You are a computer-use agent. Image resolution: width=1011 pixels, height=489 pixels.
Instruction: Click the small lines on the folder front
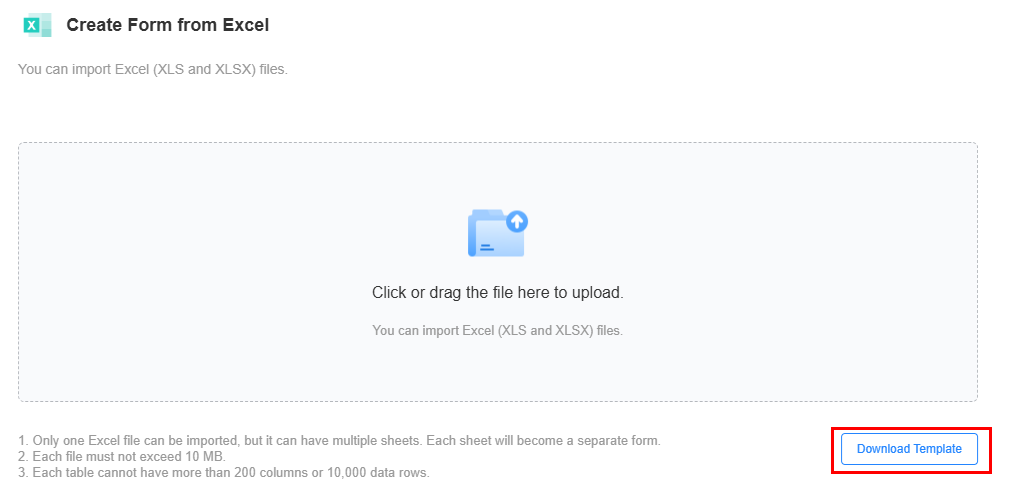pos(487,247)
